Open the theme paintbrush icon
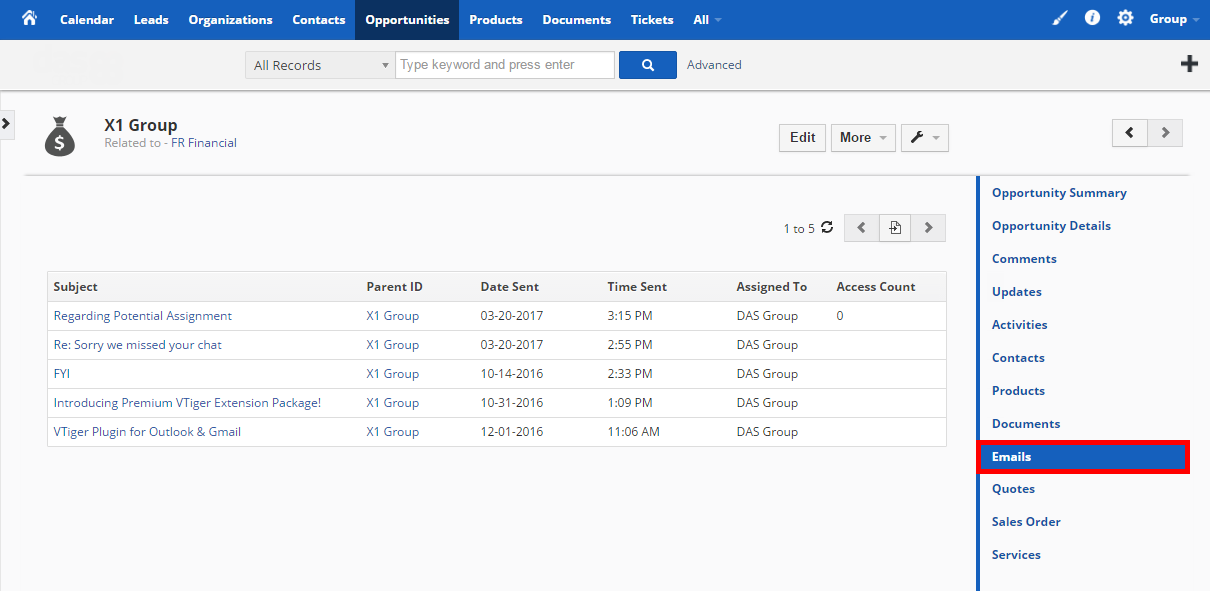1210x591 pixels. click(1061, 19)
